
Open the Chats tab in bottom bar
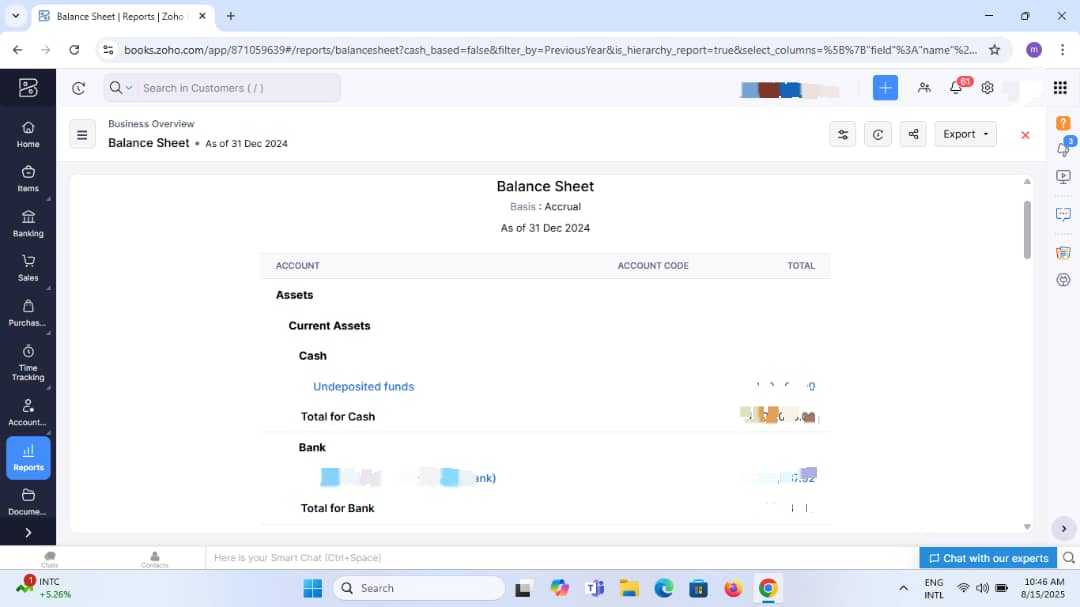coord(50,559)
